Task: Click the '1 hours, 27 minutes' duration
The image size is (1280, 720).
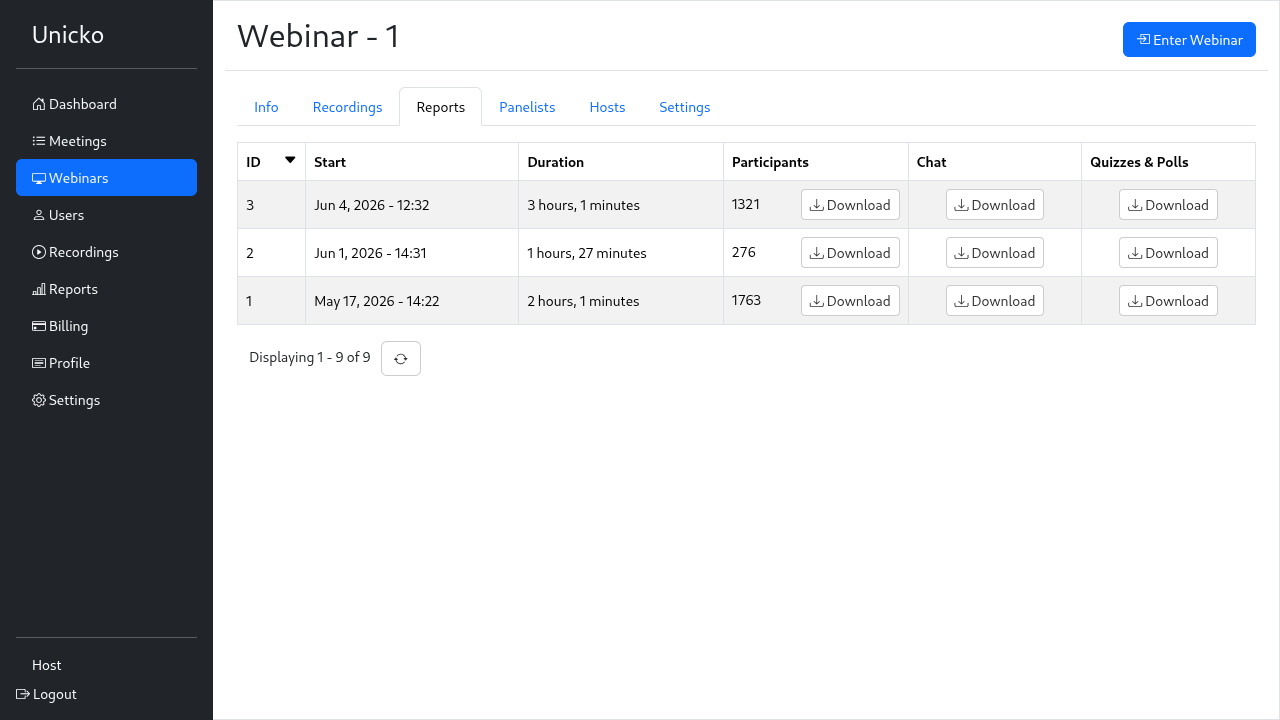Action: point(587,253)
